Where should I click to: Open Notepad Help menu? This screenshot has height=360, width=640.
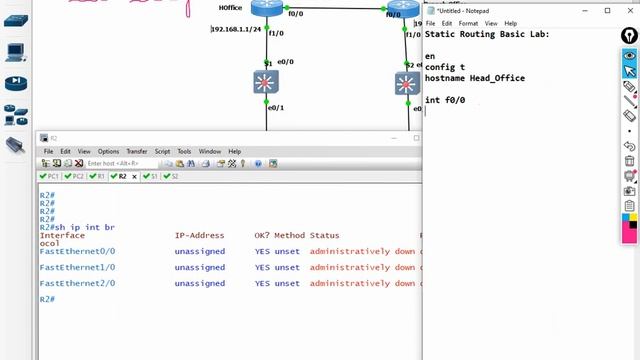(x=510, y=24)
